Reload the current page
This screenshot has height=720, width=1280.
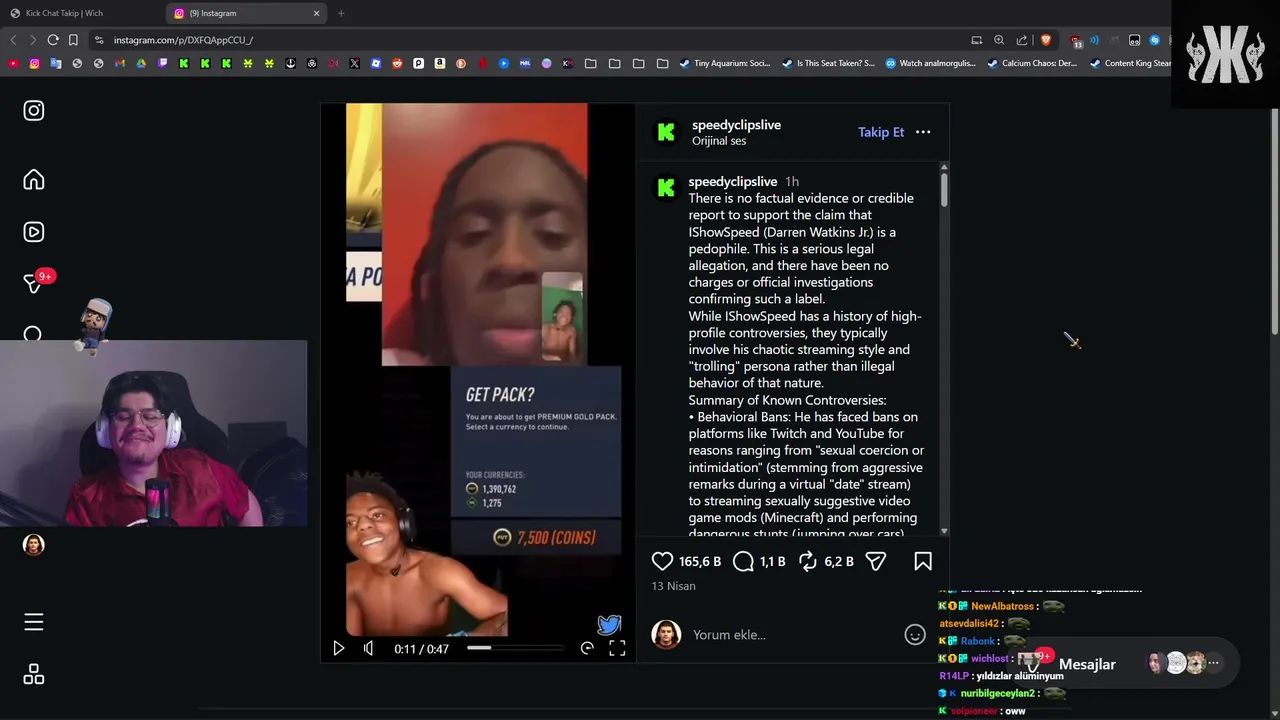pyautogui.click(x=53, y=40)
